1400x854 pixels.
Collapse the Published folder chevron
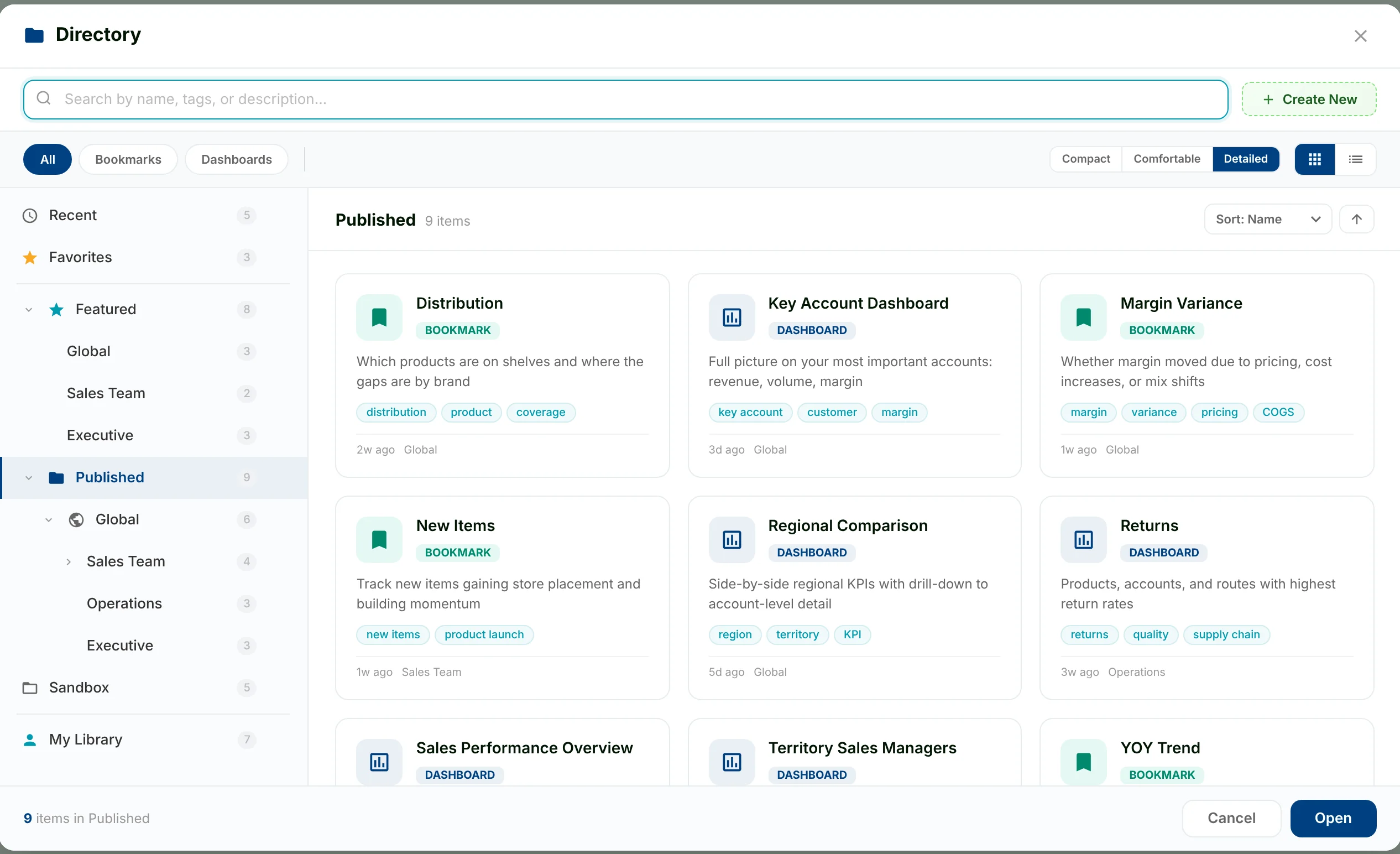pos(29,478)
